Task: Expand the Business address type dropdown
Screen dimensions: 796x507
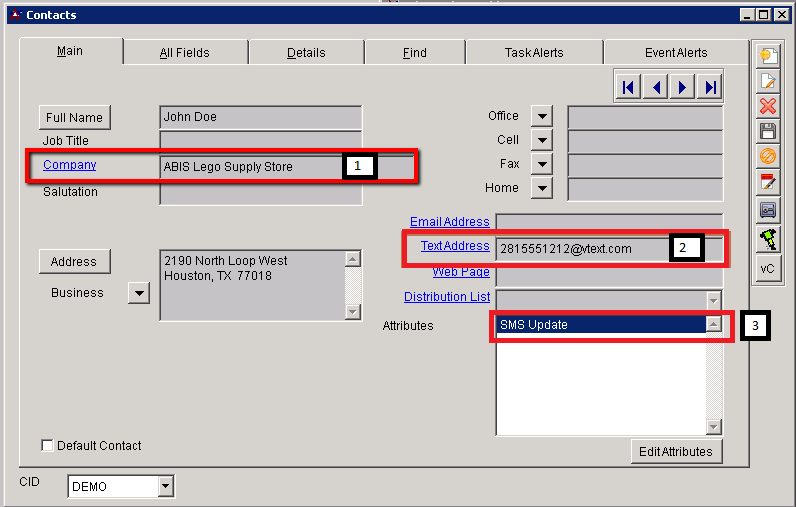Action: 139,293
